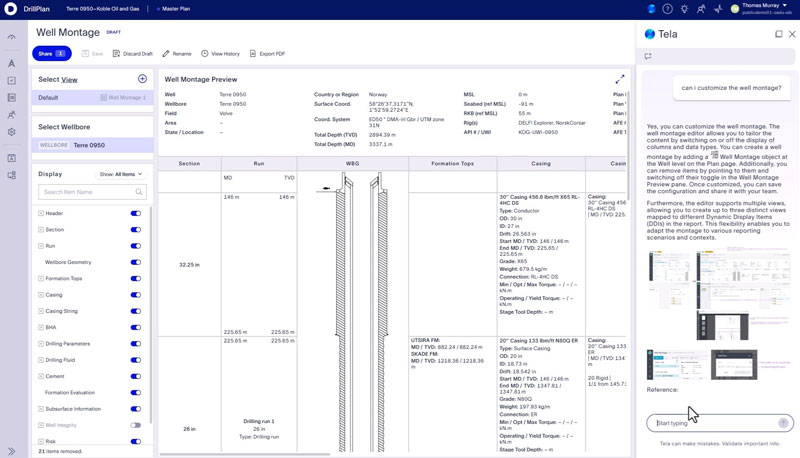
Task: Expand the Well Montage Preview to fullscreen
Action: 619,80
